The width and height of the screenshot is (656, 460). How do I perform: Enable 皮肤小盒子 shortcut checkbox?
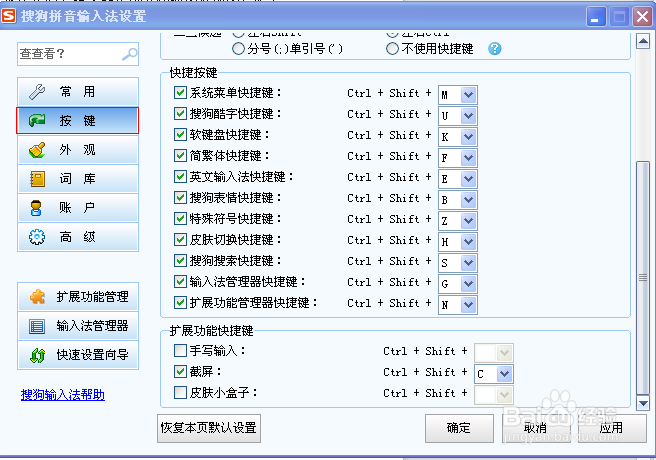[x=180, y=392]
